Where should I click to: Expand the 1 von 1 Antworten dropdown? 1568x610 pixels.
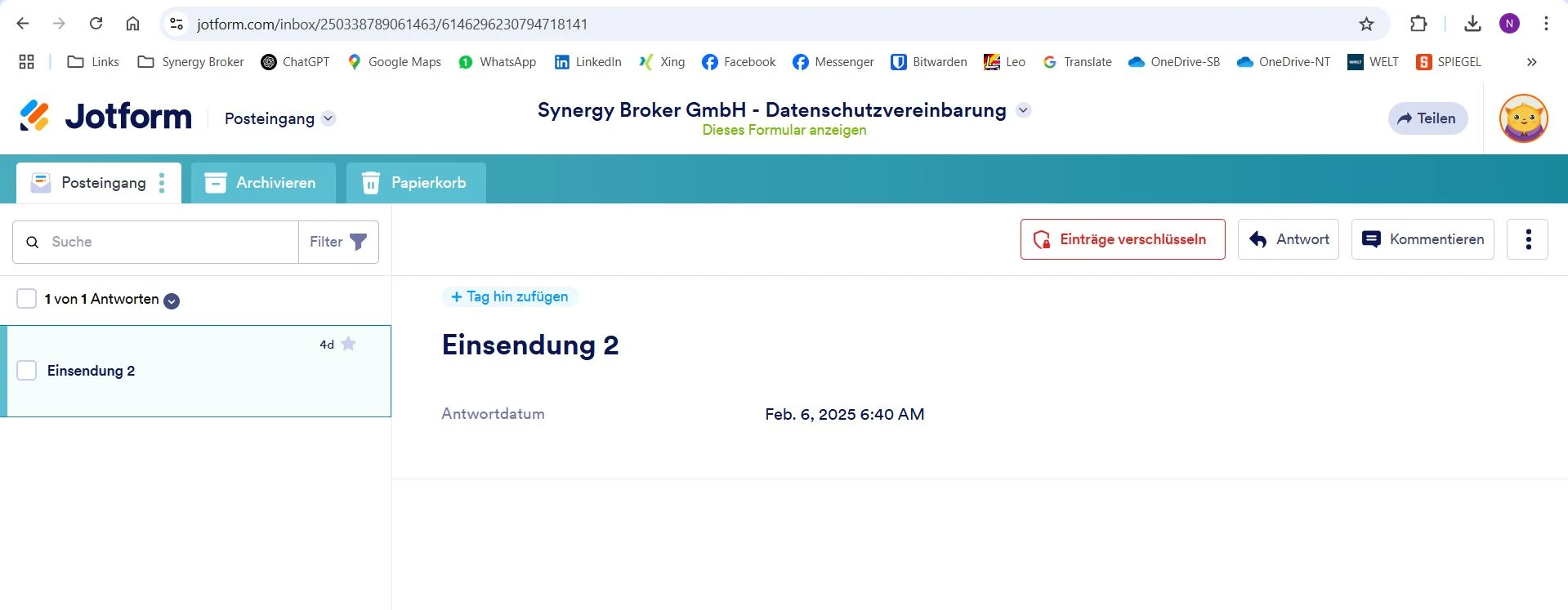(x=172, y=301)
